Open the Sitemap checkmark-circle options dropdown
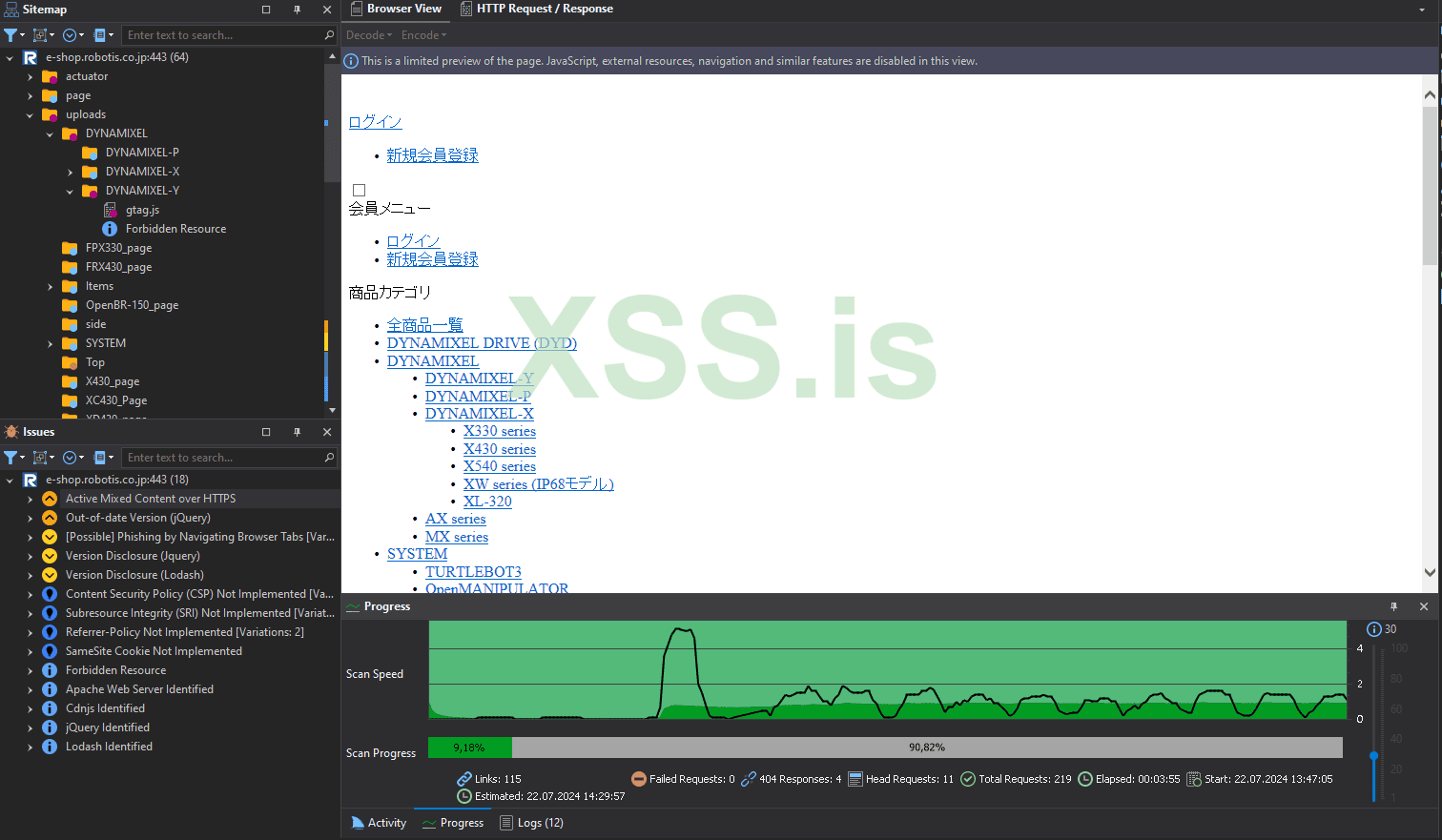This screenshot has height=840, width=1442. coord(72,35)
